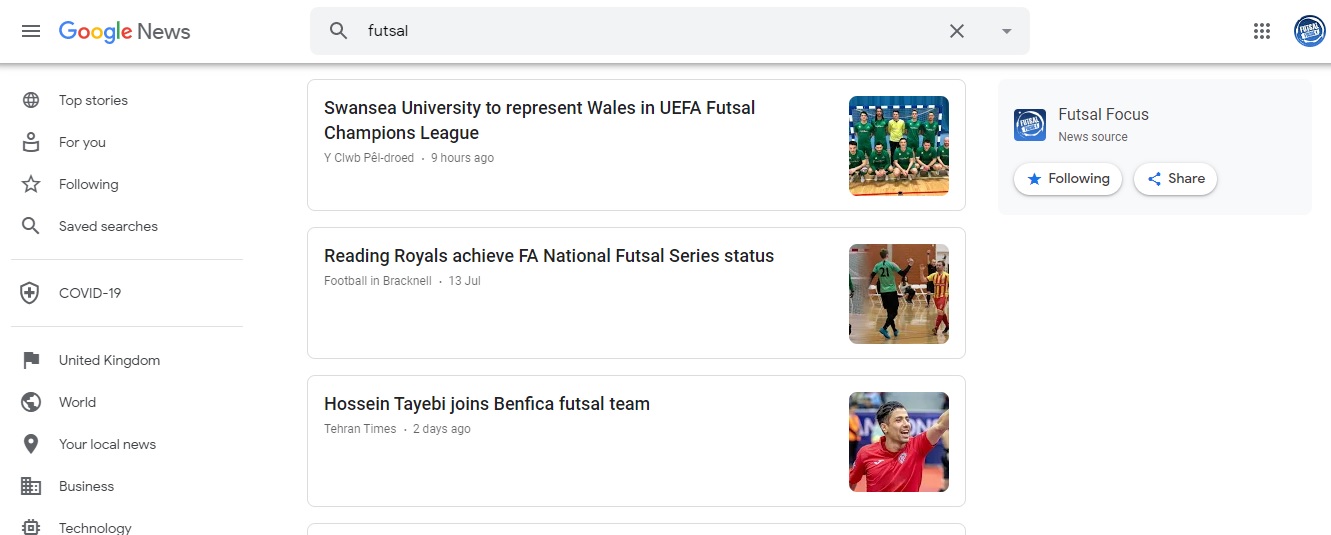Click the futsal search input field

coord(650,31)
